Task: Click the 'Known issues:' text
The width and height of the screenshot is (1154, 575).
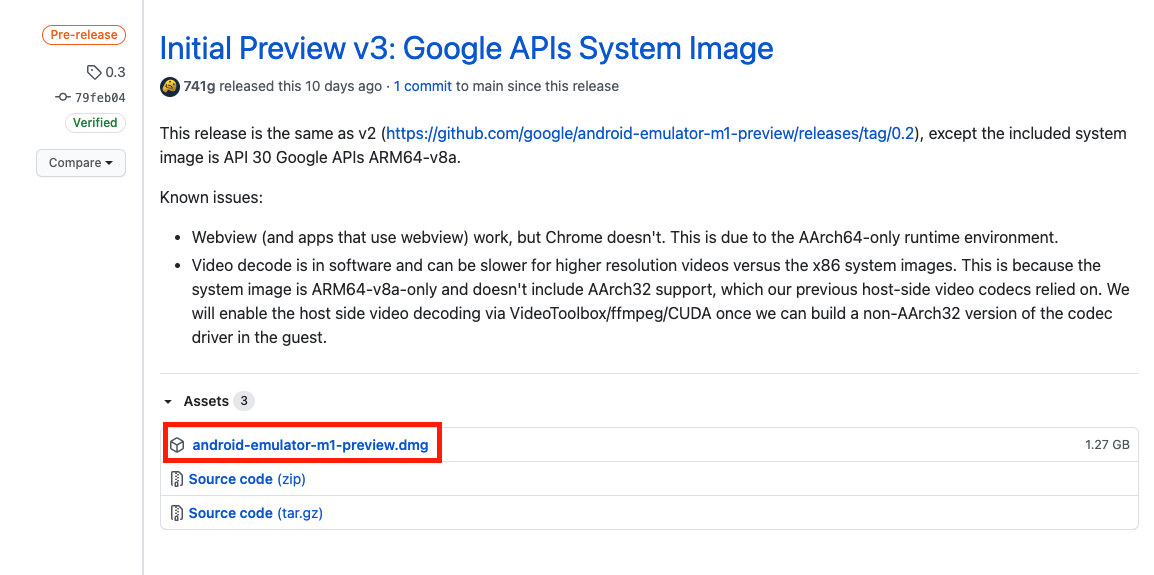Action: (211, 198)
